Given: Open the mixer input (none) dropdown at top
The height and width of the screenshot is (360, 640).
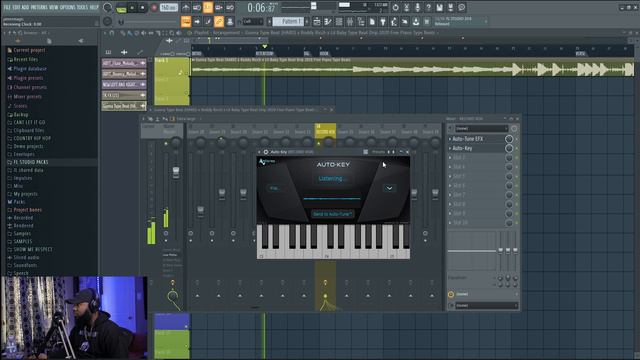Looking at the screenshot, I should [482, 129].
